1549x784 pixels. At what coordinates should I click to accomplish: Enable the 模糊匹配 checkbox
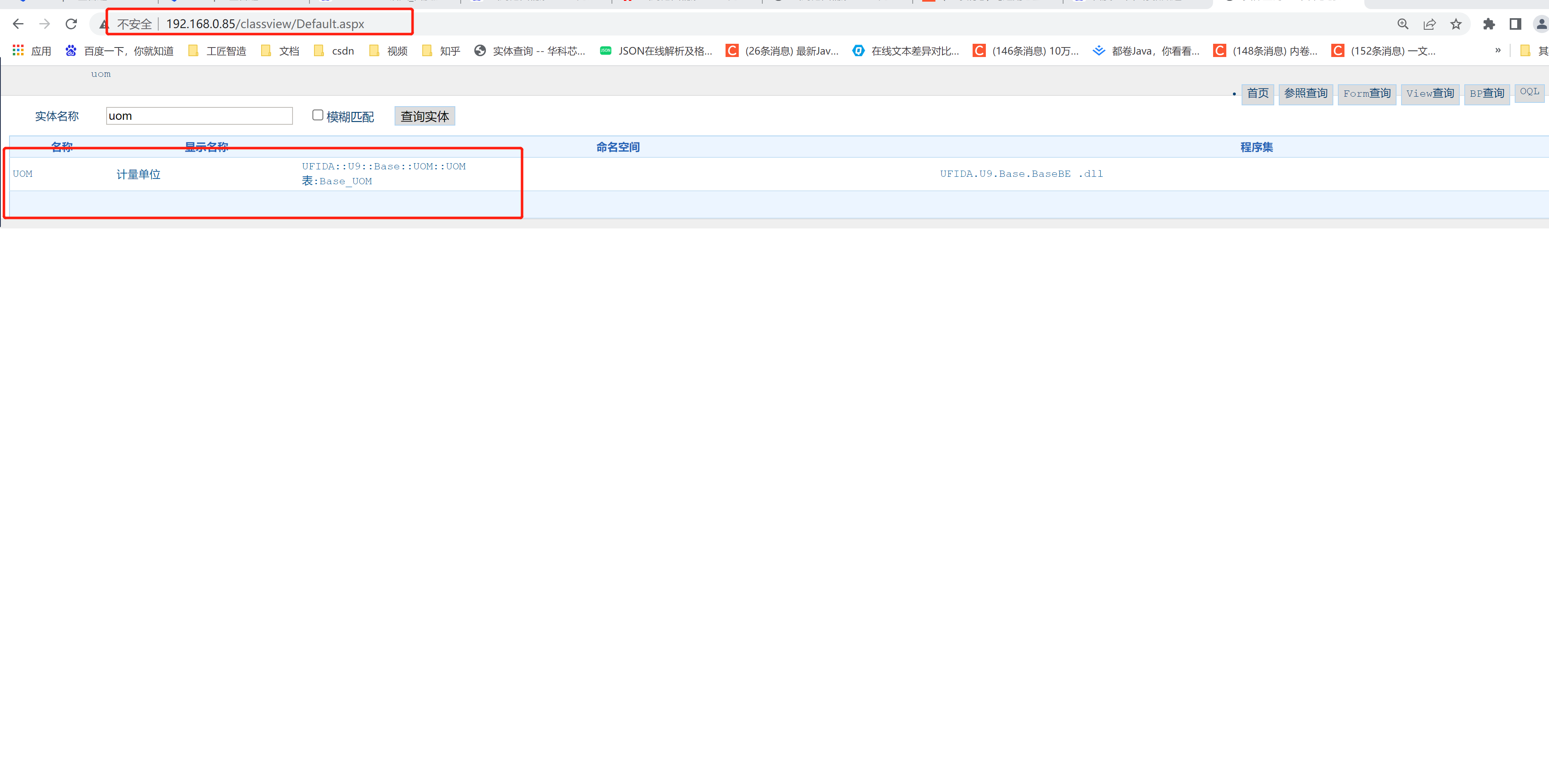click(x=317, y=115)
